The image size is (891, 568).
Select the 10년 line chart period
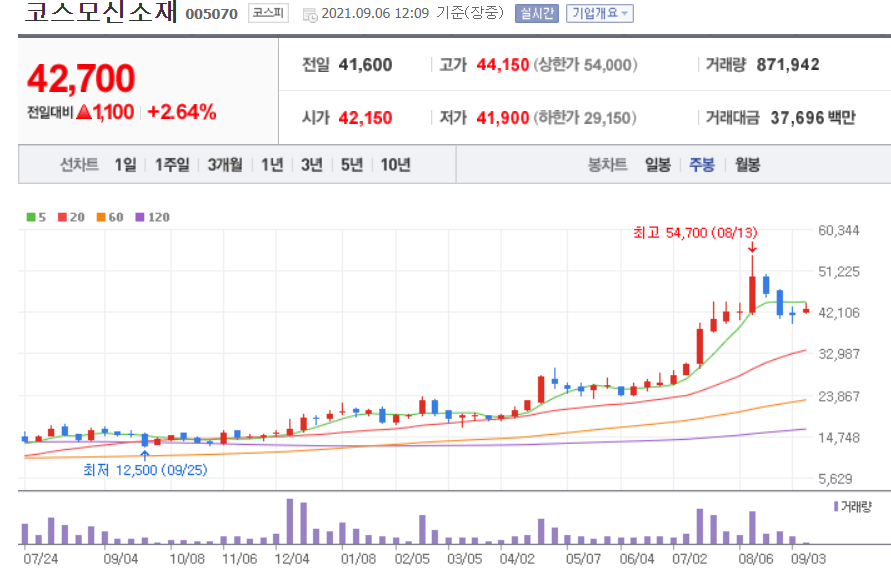click(x=395, y=165)
